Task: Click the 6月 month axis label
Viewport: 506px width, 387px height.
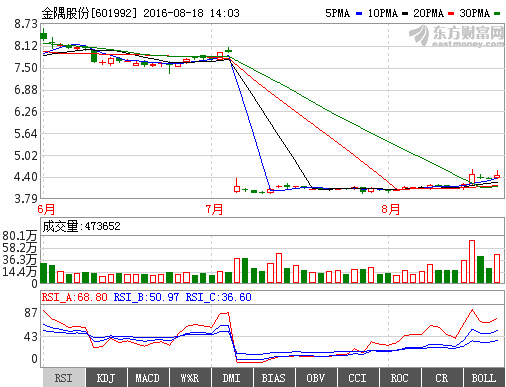Action: tap(46, 209)
